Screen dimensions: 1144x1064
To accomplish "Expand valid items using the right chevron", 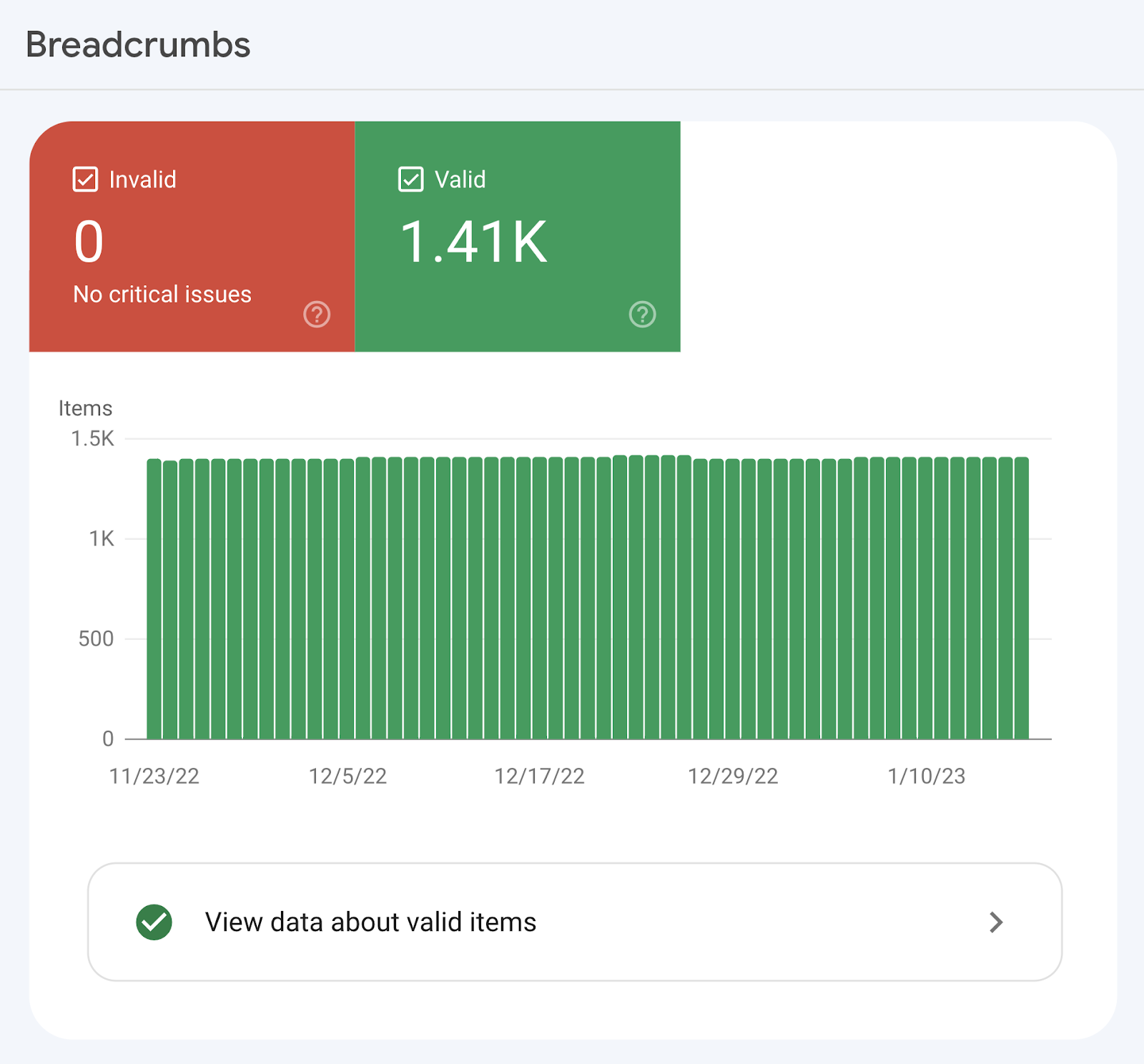I will [996, 922].
